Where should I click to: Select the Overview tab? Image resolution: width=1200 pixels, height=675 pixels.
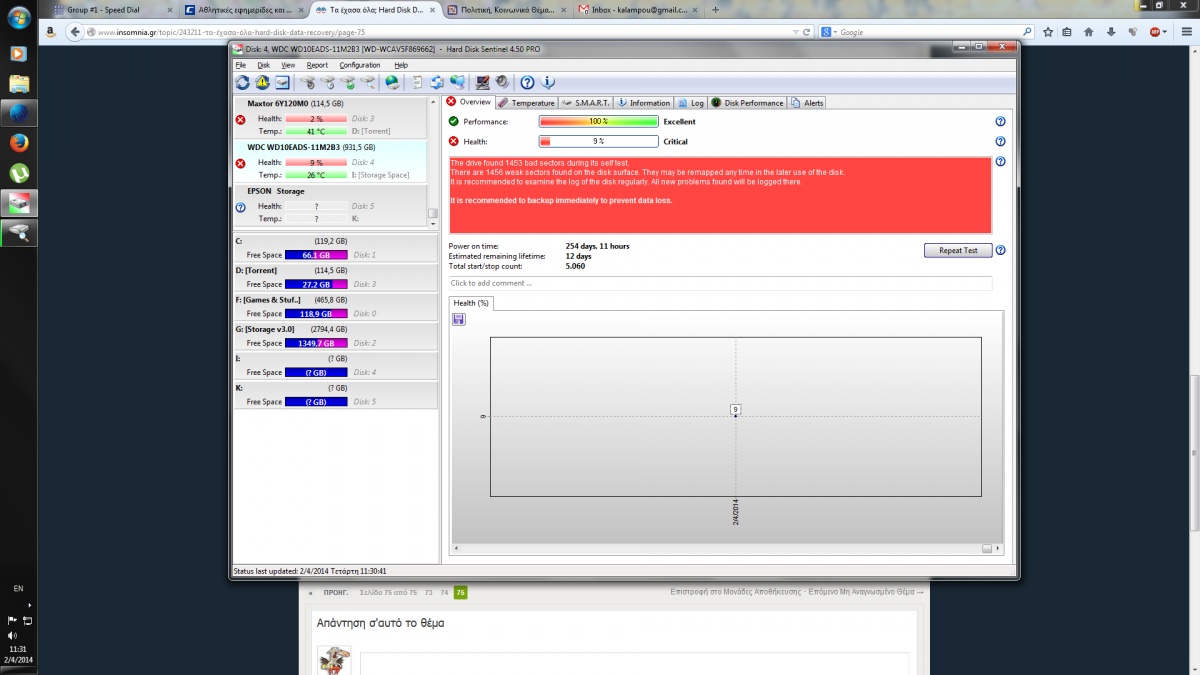click(x=468, y=102)
